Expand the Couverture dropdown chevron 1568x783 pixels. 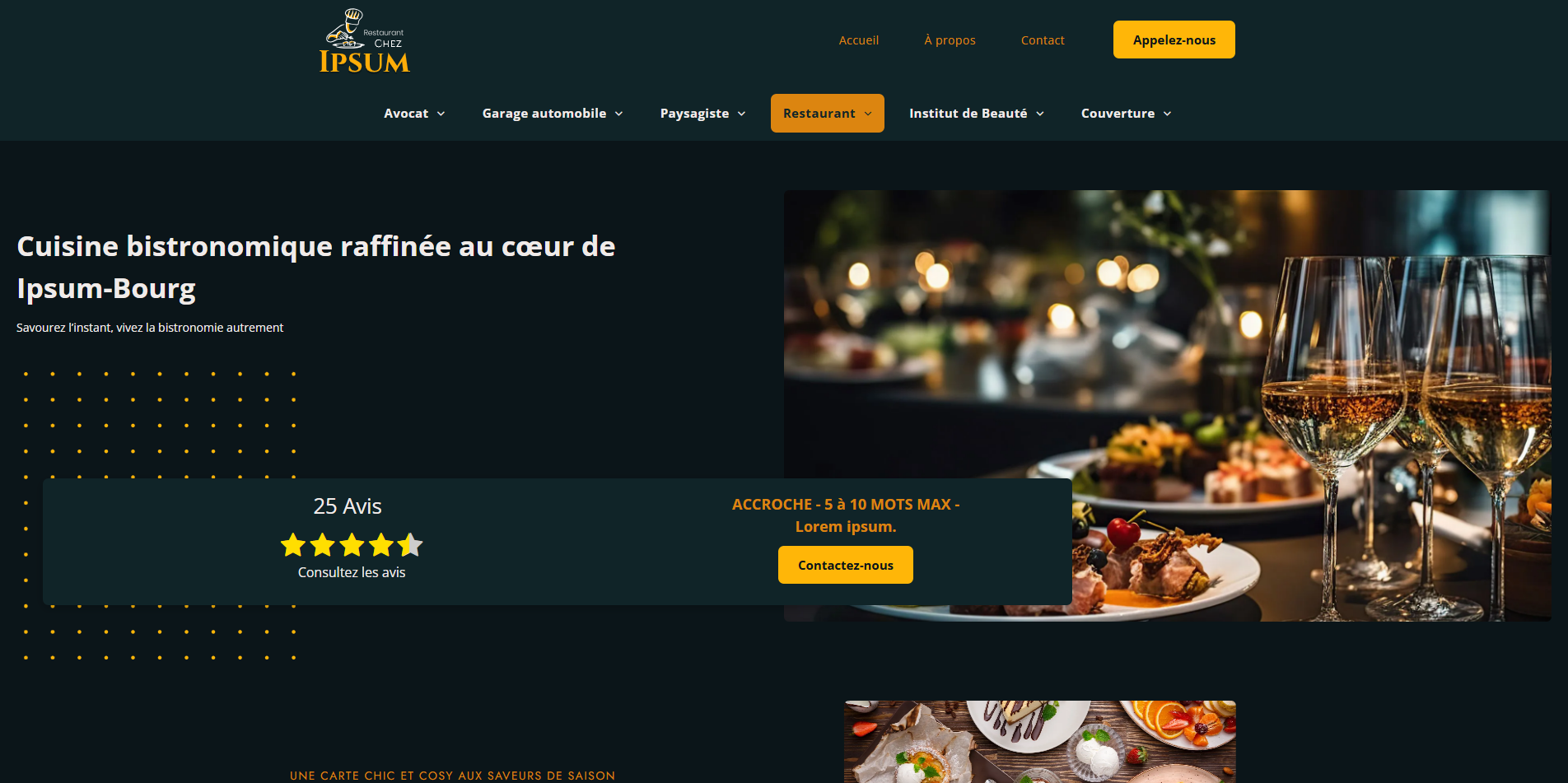click(1168, 114)
